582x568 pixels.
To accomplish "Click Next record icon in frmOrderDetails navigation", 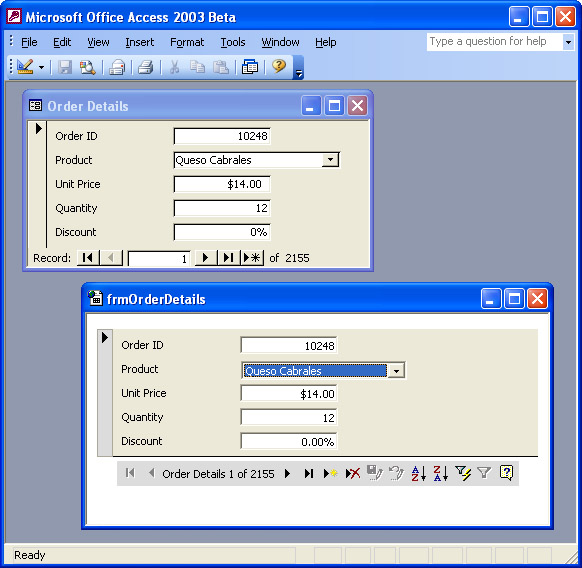I will pos(287,473).
